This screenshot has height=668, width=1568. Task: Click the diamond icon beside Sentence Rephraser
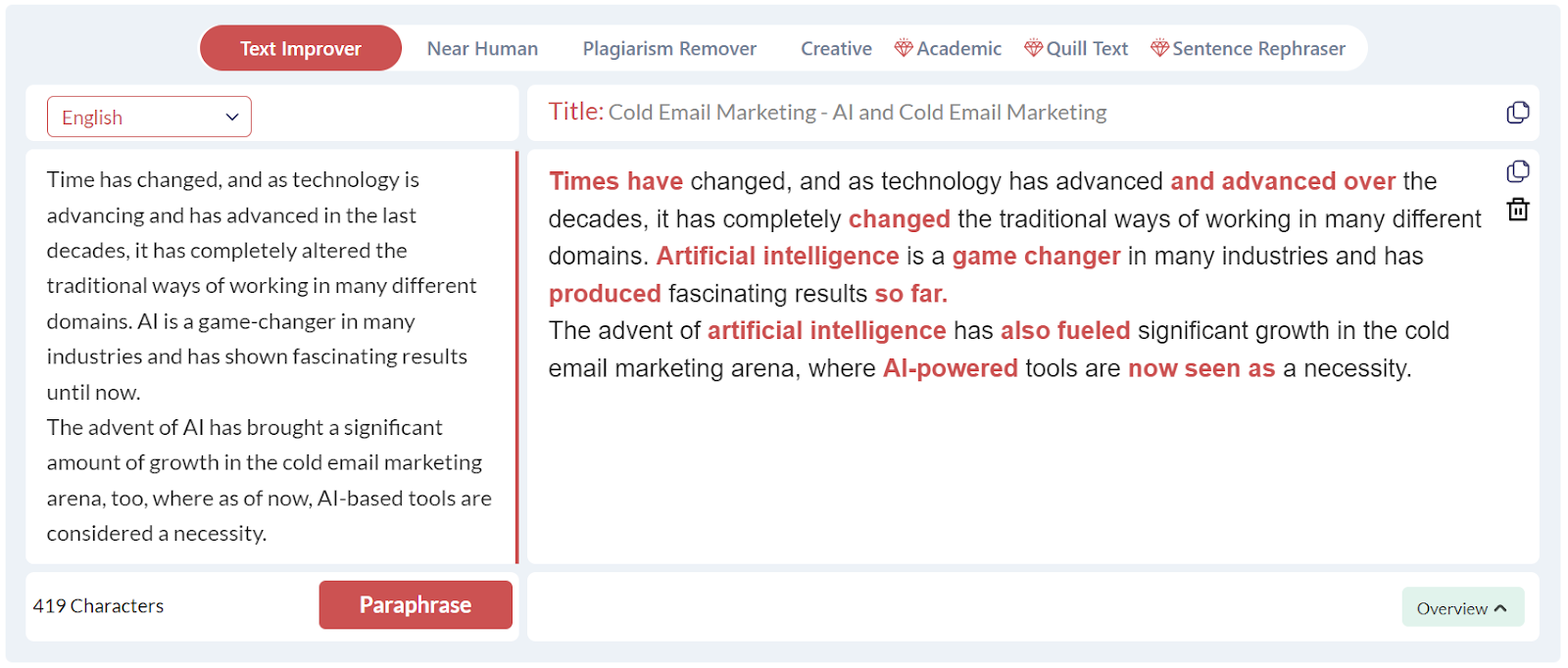[1159, 48]
